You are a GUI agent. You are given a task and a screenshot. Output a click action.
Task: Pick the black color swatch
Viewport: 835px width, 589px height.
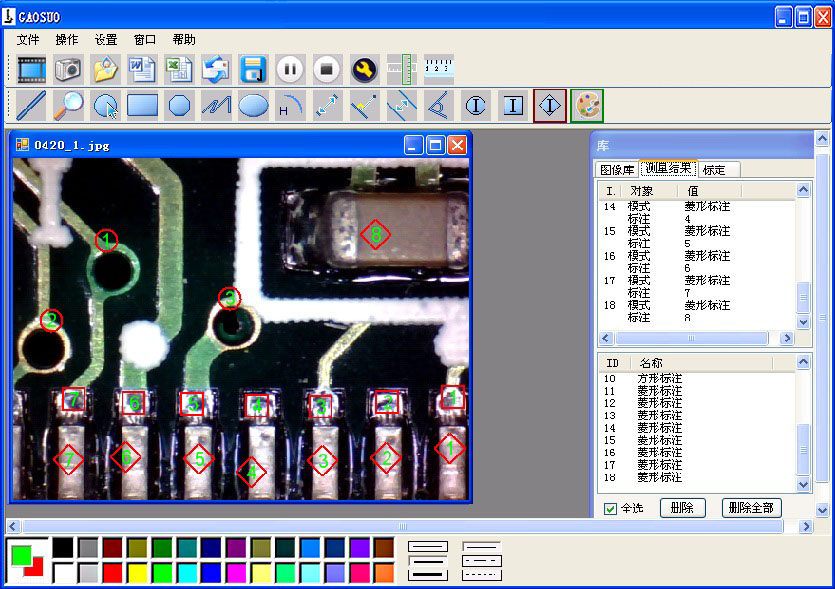click(x=63, y=547)
